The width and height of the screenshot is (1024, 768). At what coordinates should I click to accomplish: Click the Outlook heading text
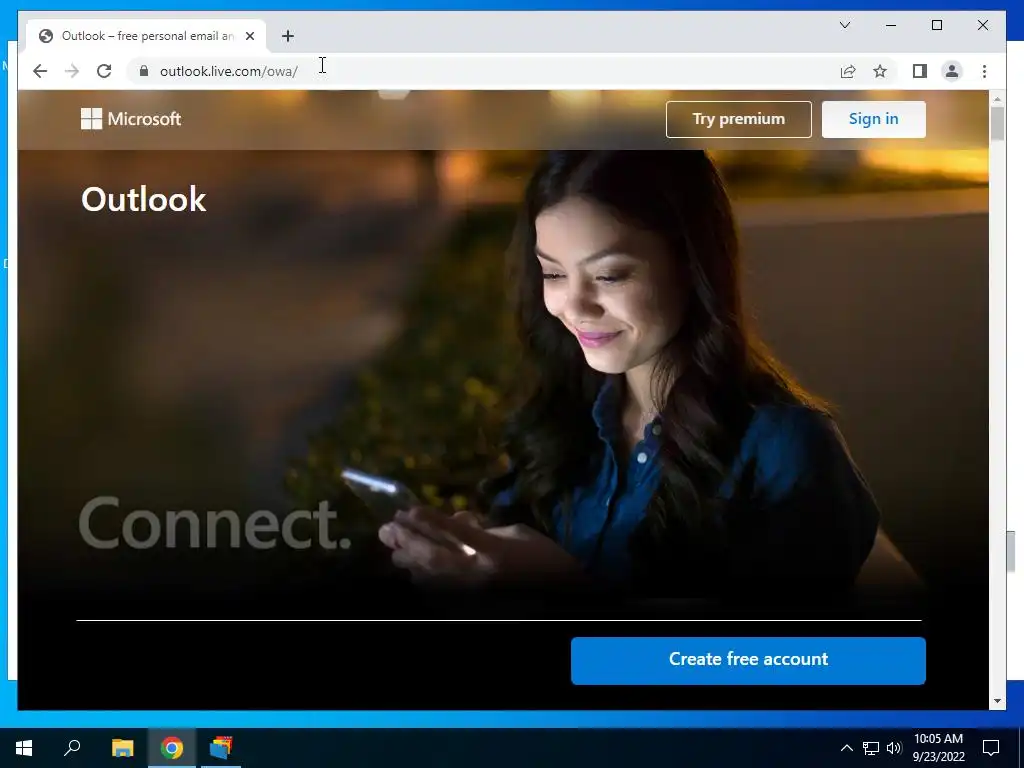tap(144, 199)
